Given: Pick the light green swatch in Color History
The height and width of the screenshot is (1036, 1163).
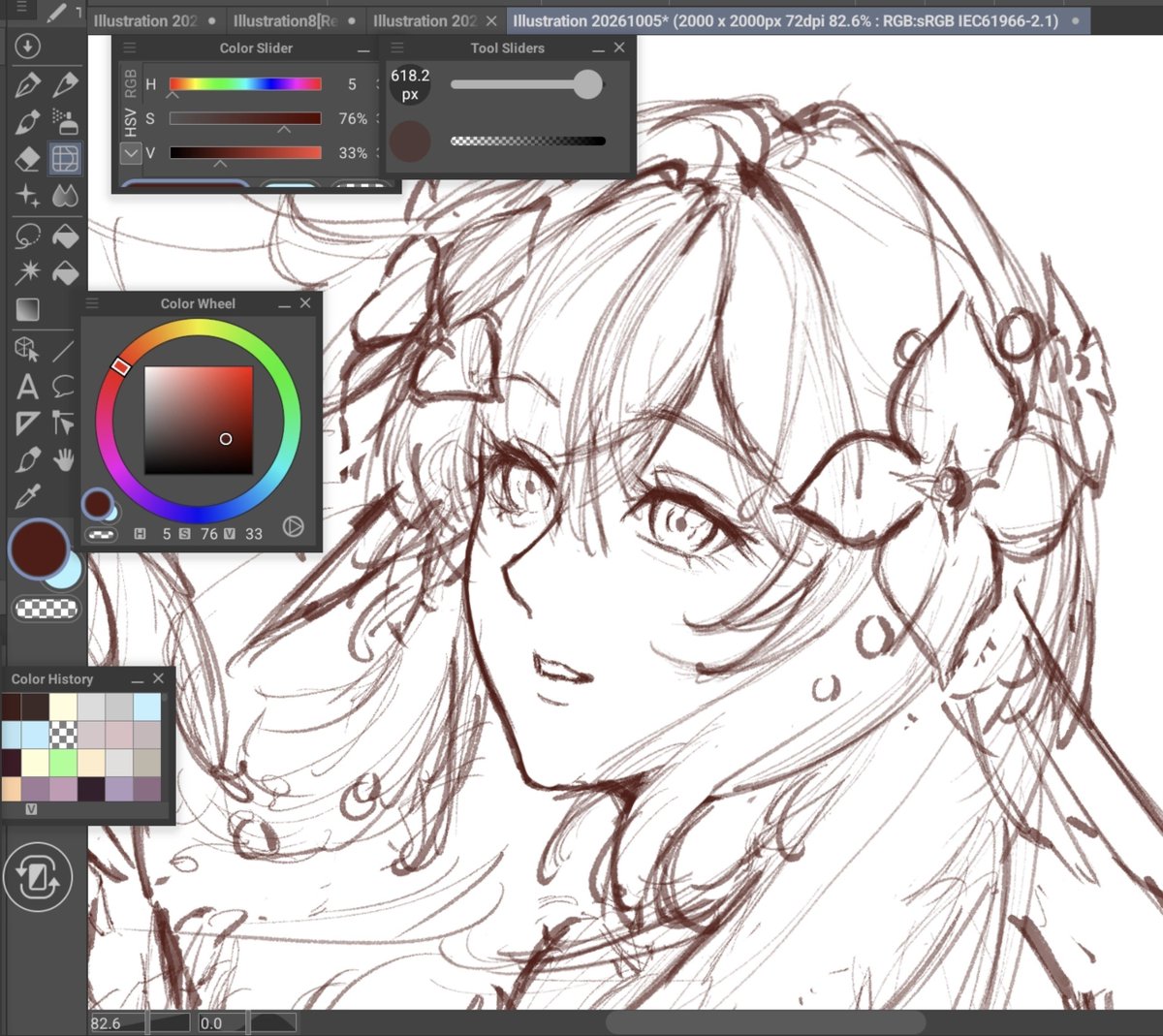Looking at the screenshot, I should click(x=64, y=762).
